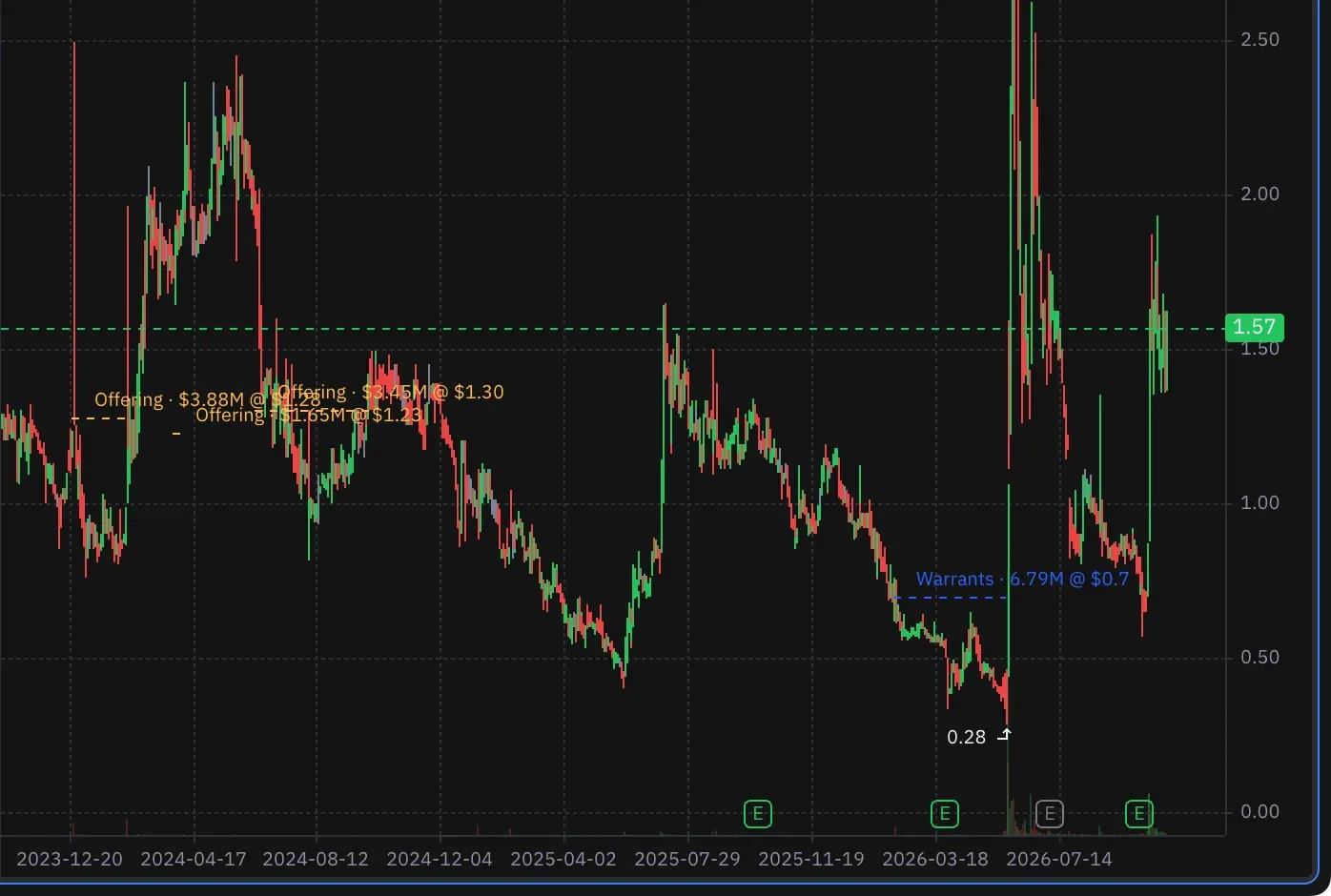Click the 2025-04-02 date label

pyautogui.click(x=563, y=859)
